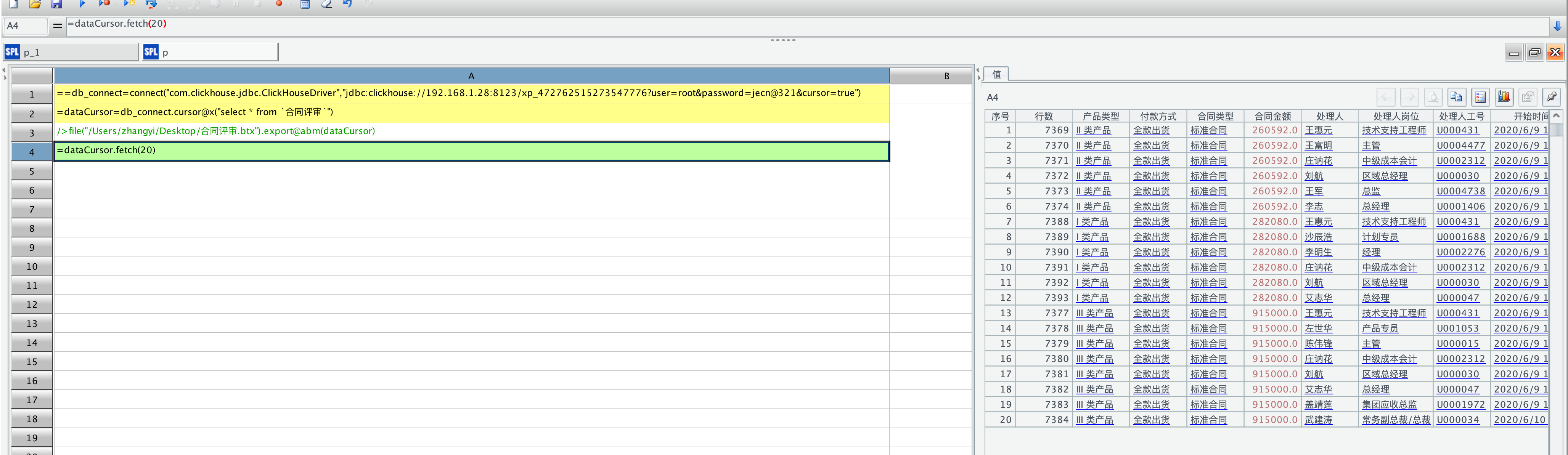
Task: Click the copy data icon in value panel
Action: click(x=1457, y=97)
